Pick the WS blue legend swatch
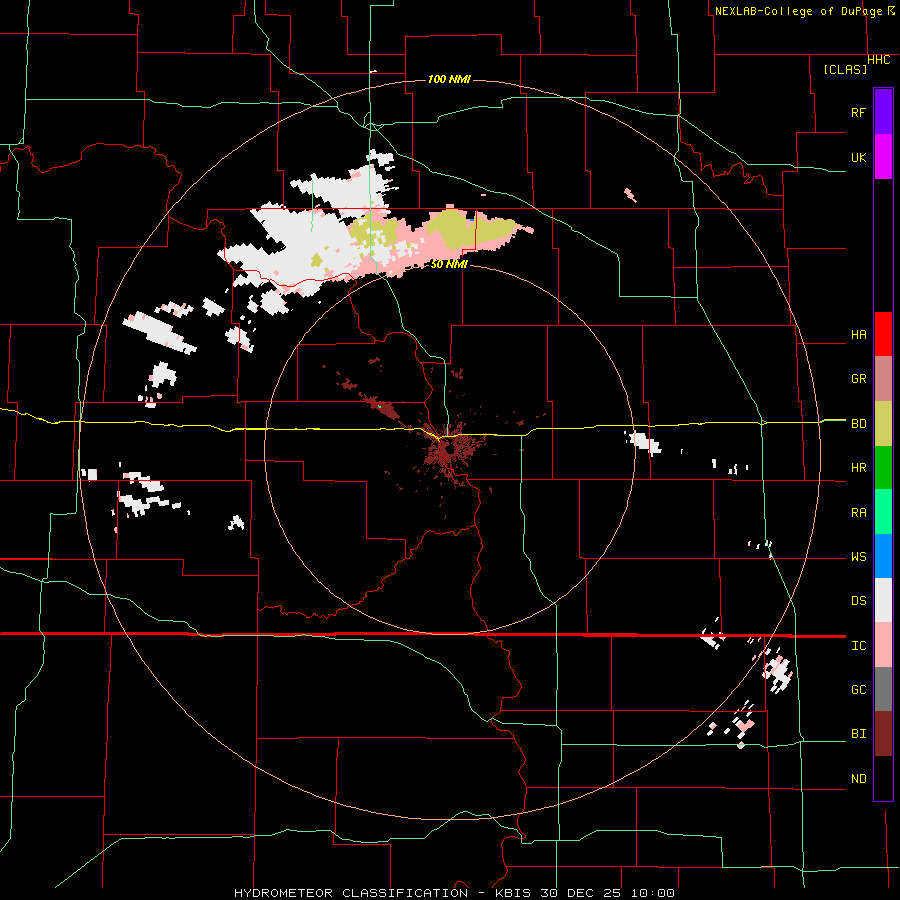Image resolution: width=900 pixels, height=900 pixels. [x=883, y=556]
